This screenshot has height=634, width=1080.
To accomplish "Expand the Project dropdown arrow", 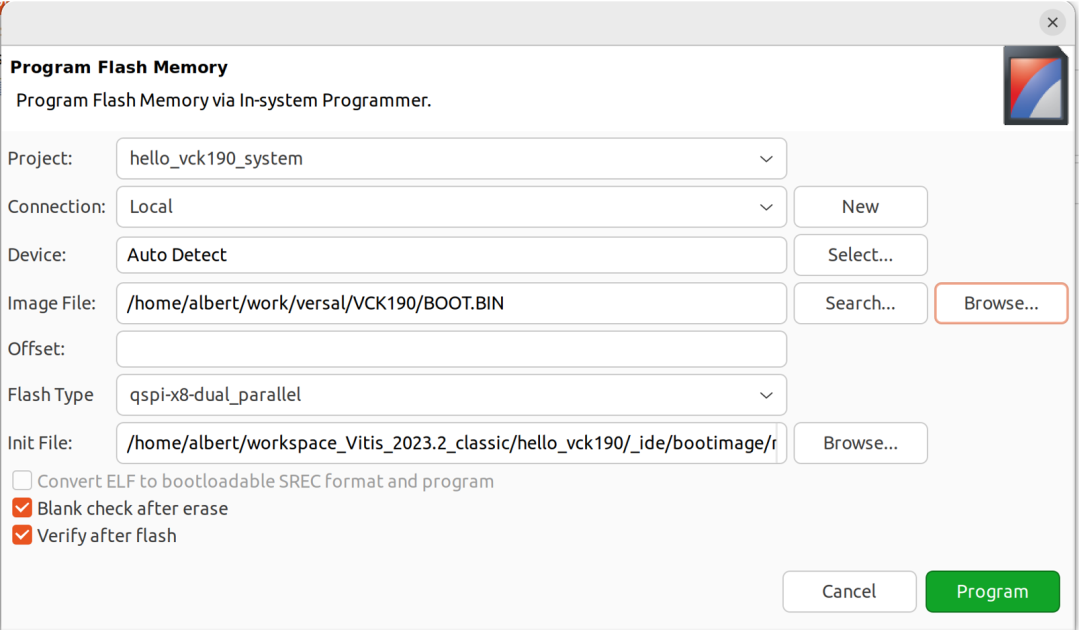I will click(766, 159).
